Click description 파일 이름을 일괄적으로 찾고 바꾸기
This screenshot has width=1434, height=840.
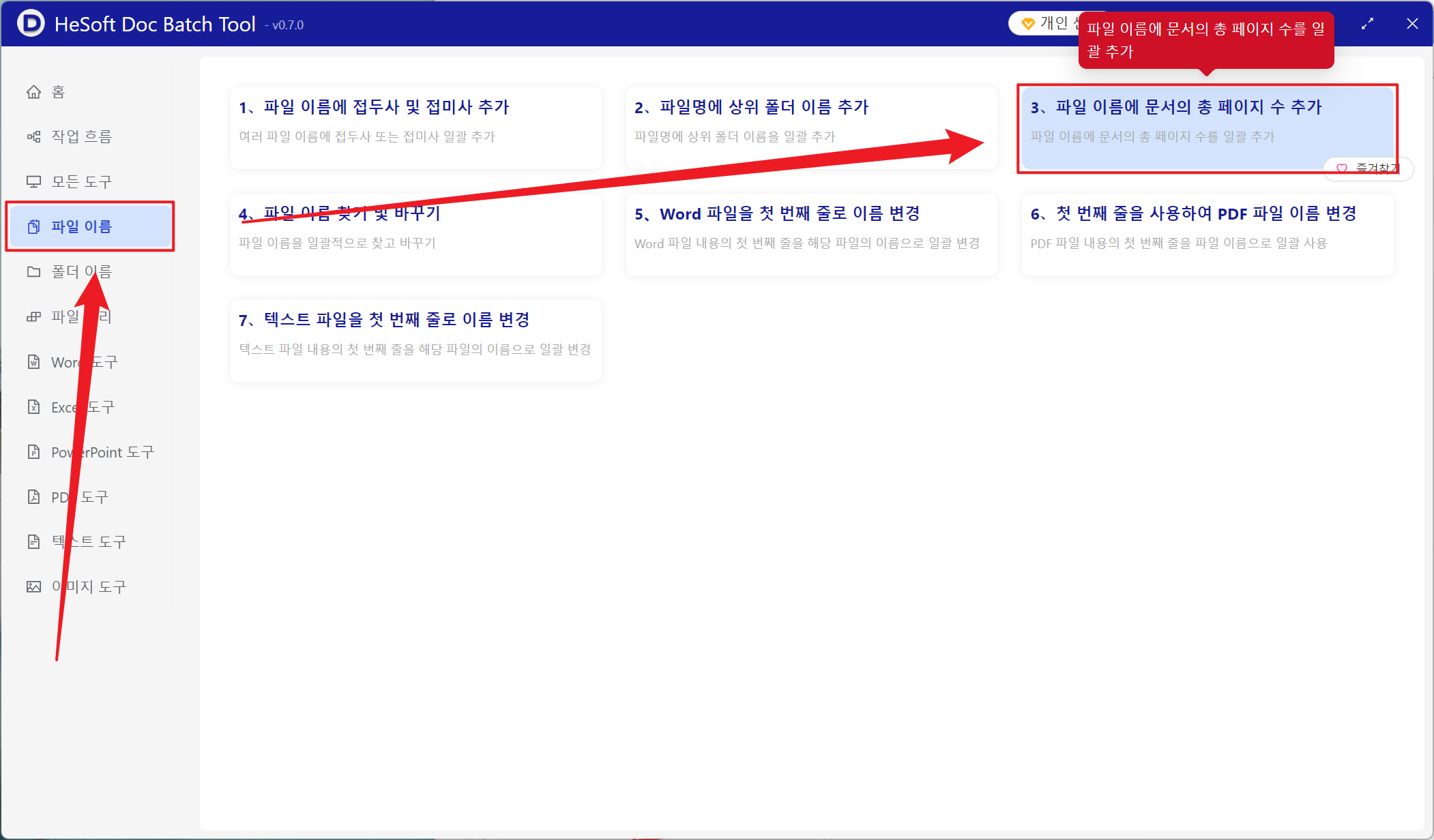[337, 243]
